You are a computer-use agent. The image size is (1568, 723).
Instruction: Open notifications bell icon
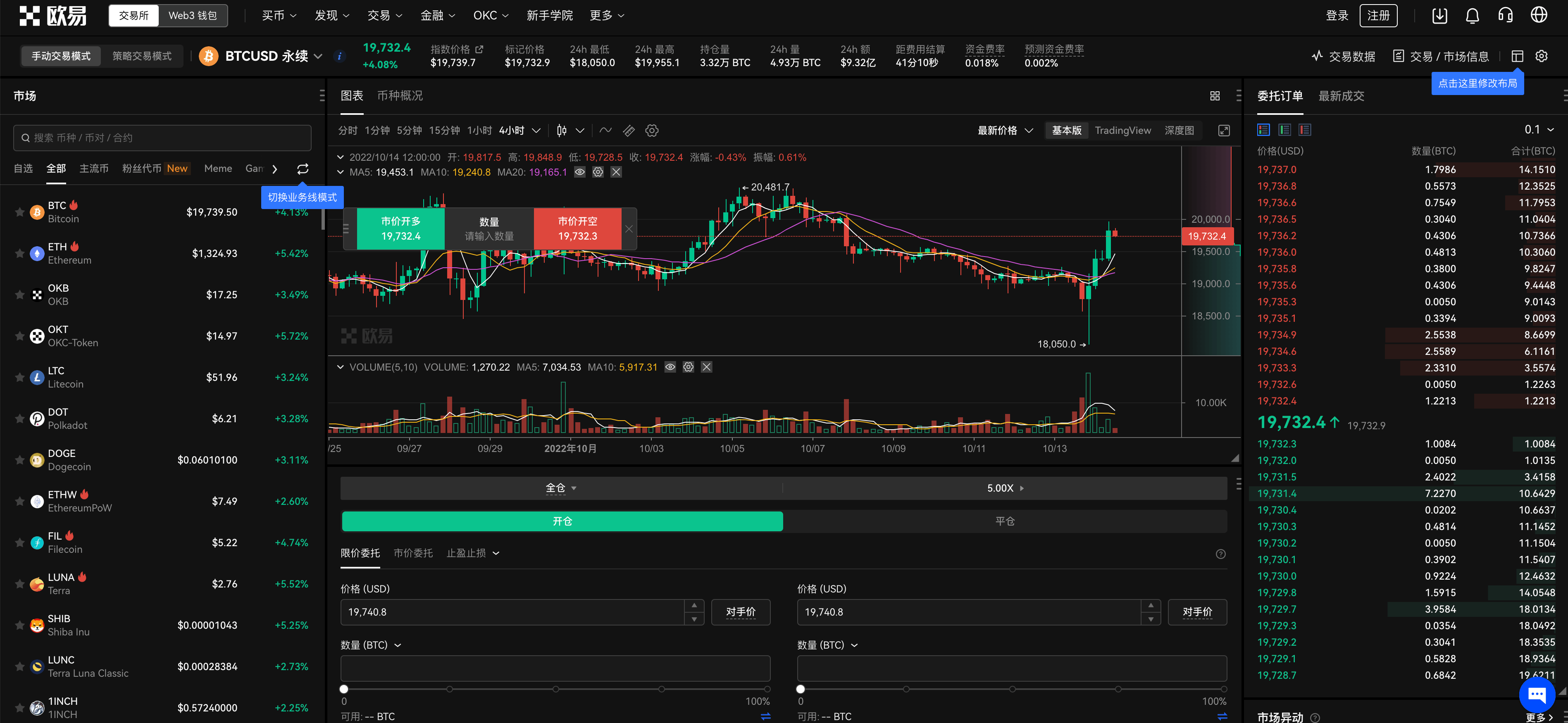tap(1473, 15)
